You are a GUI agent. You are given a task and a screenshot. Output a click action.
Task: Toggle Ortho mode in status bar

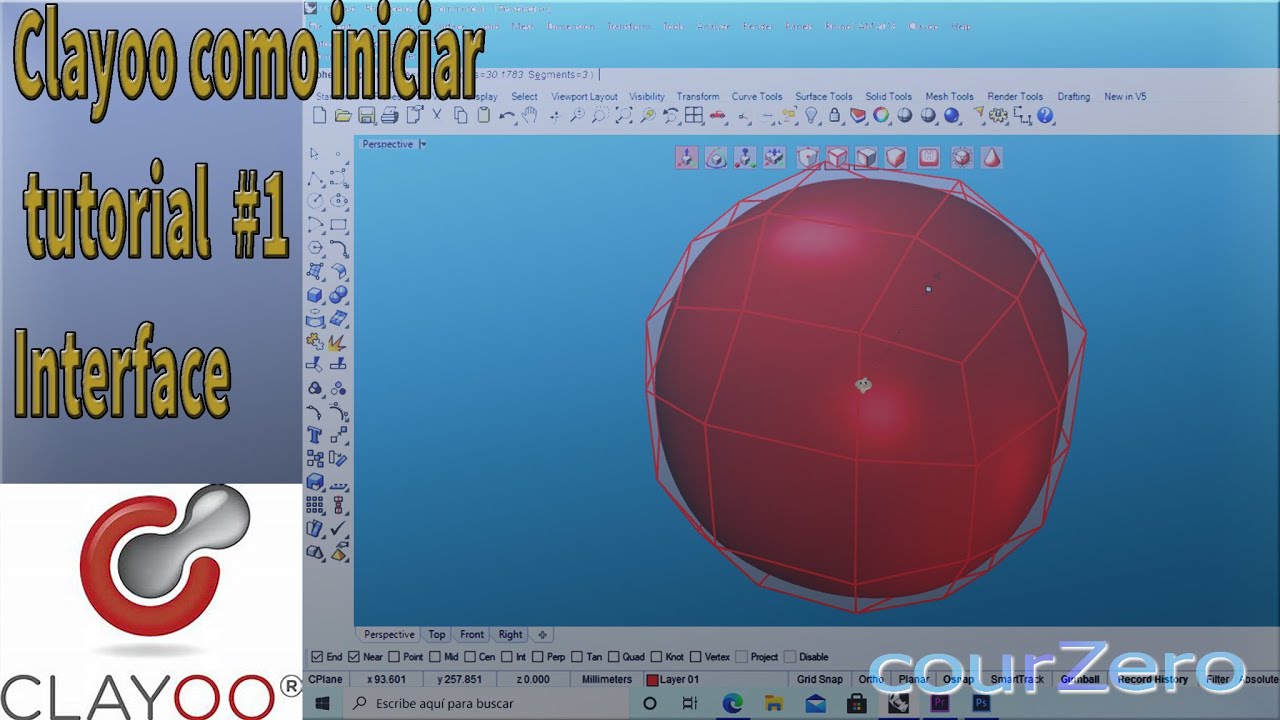[x=871, y=679]
